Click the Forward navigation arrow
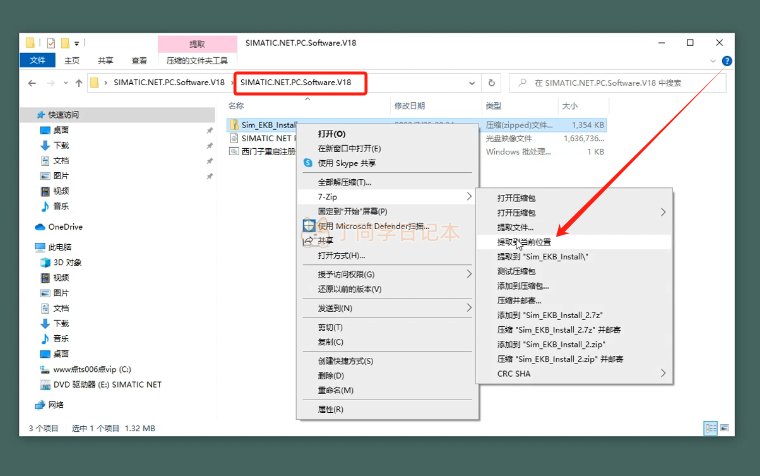This screenshot has width=760, height=476. (50, 83)
